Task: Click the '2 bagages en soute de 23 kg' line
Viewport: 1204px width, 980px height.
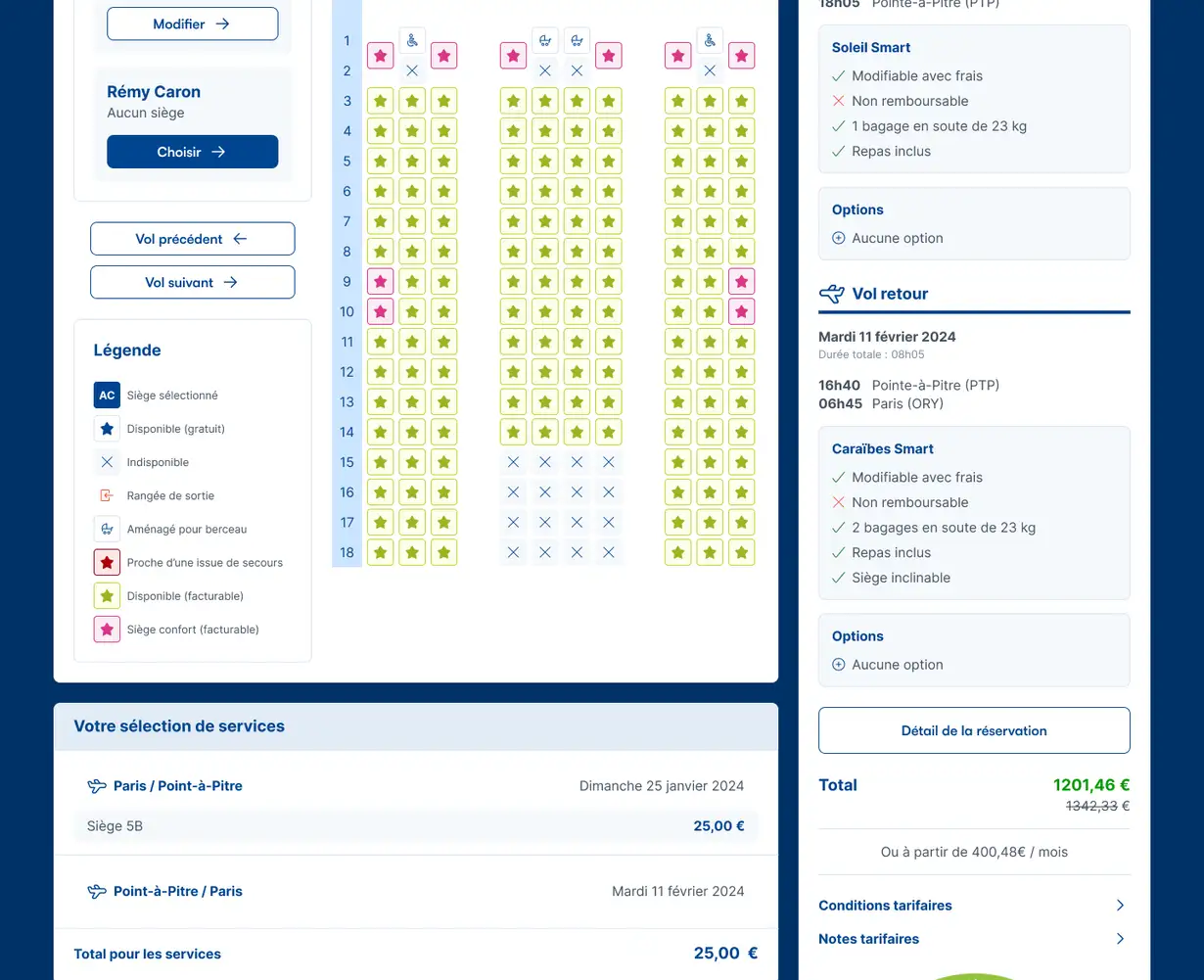Action: coord(944,528)
